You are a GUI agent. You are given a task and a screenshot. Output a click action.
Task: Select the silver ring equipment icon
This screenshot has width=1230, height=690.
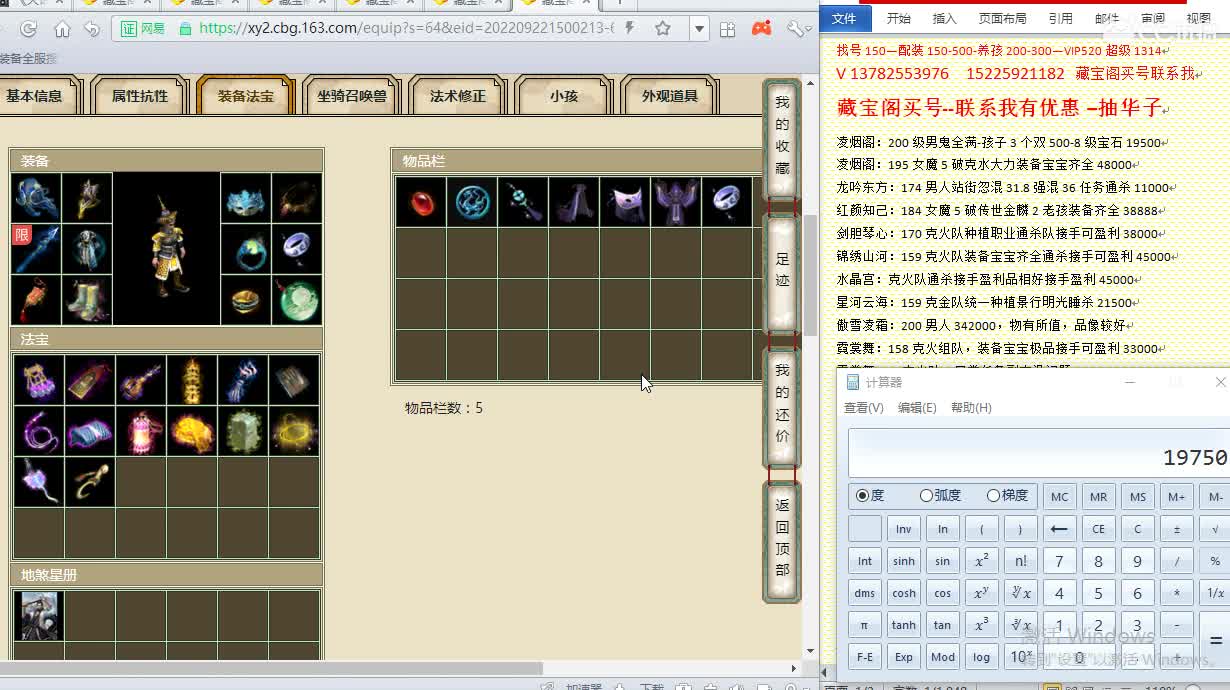click(x=296, y=249)
